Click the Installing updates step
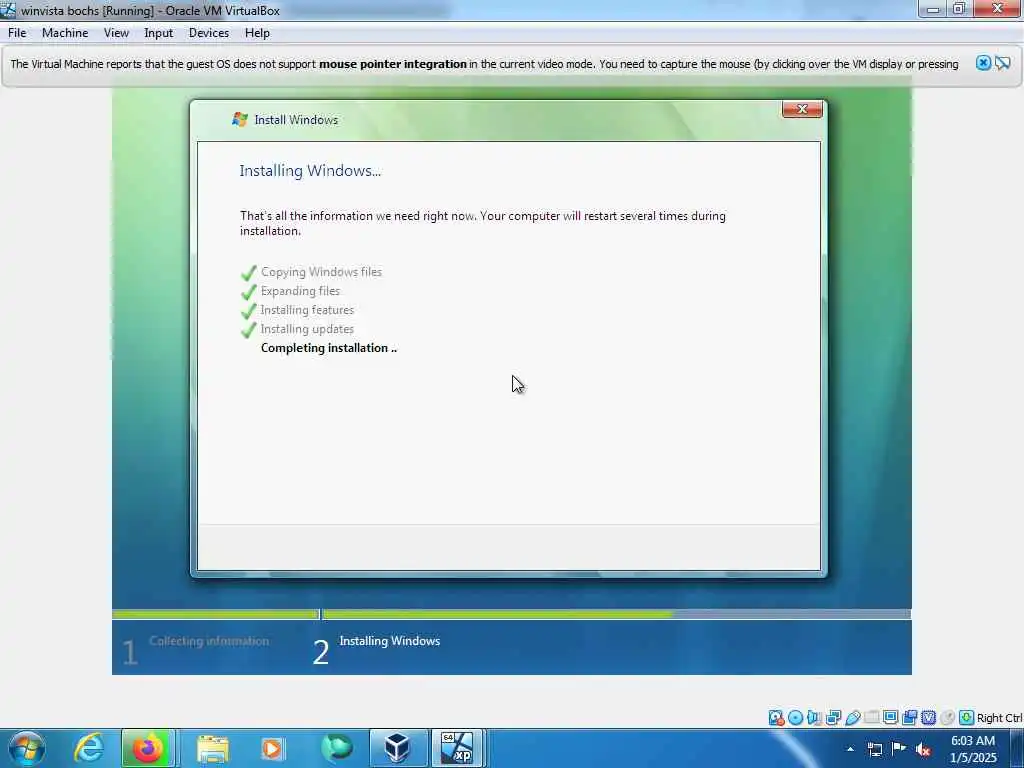 click(x=307, y=328)
